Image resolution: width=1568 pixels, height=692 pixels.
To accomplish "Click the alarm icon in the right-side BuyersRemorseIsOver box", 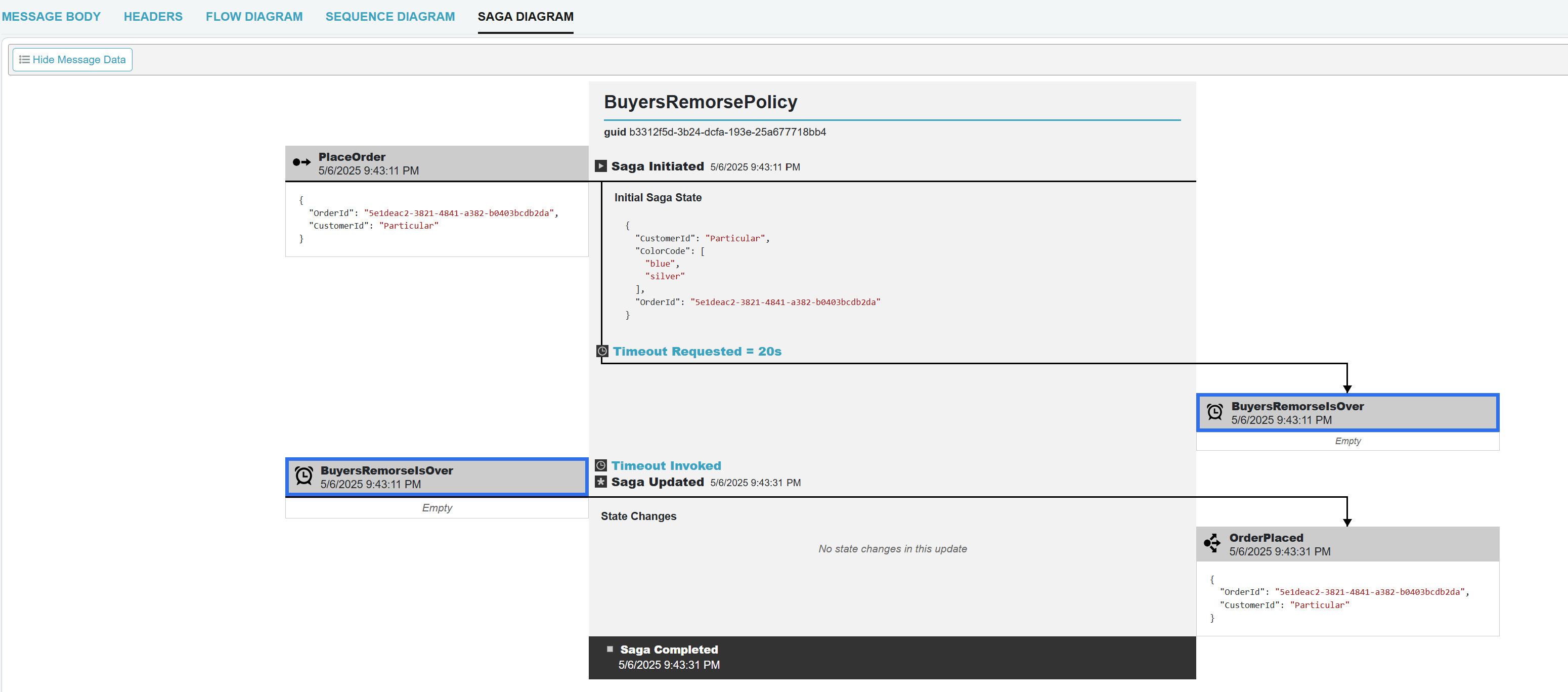I will (1215, 412).
